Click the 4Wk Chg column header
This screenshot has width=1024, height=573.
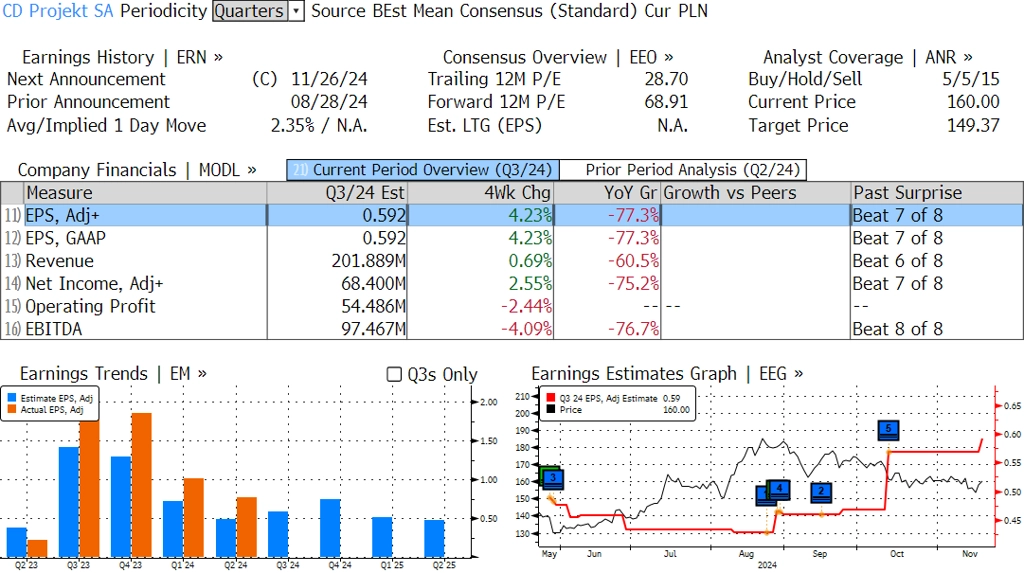click(481, 193)
